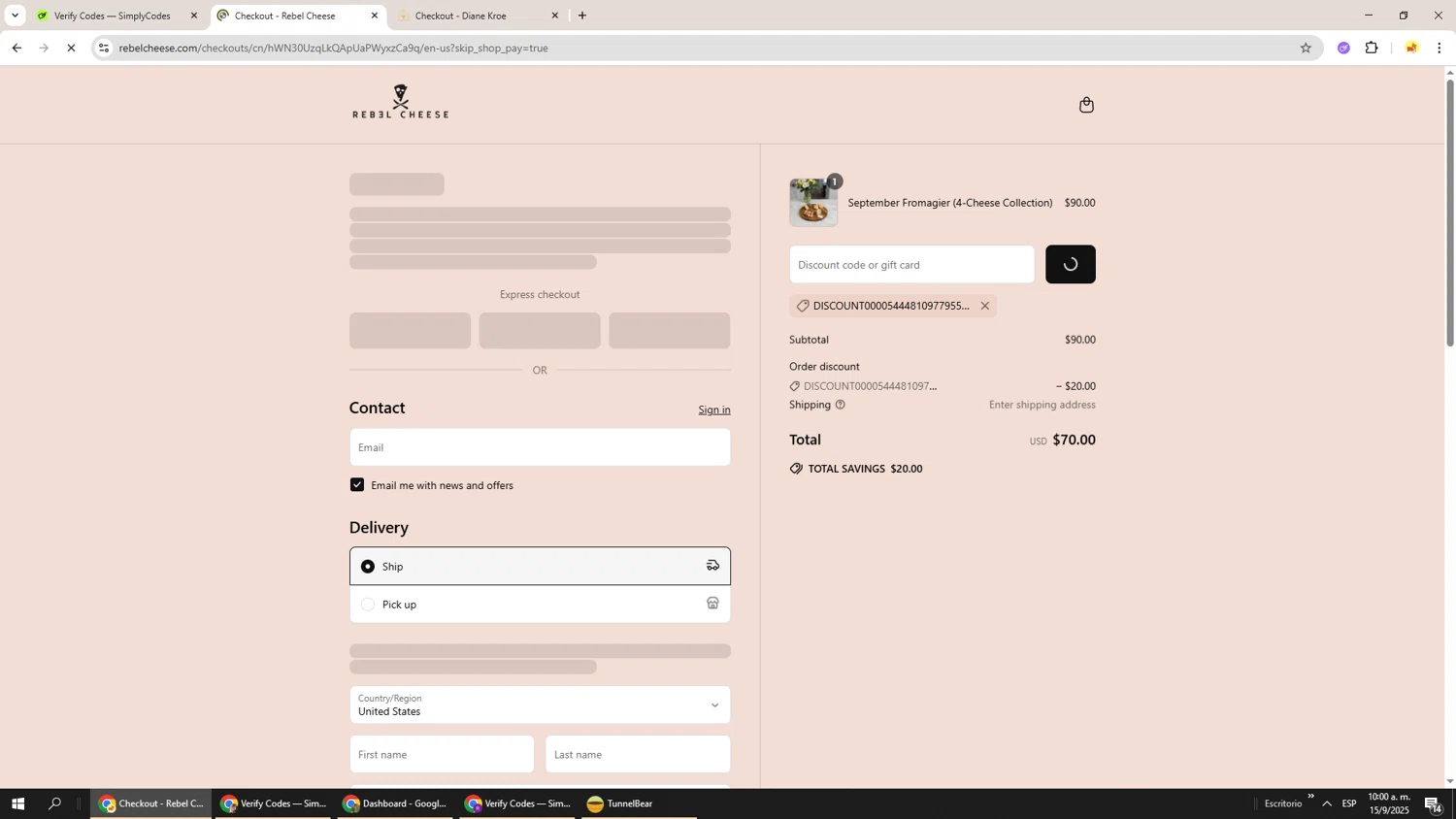Screen dimensions: 1456x819
Task: Click the Pick up store icon
Action: [x=712, y=604]
